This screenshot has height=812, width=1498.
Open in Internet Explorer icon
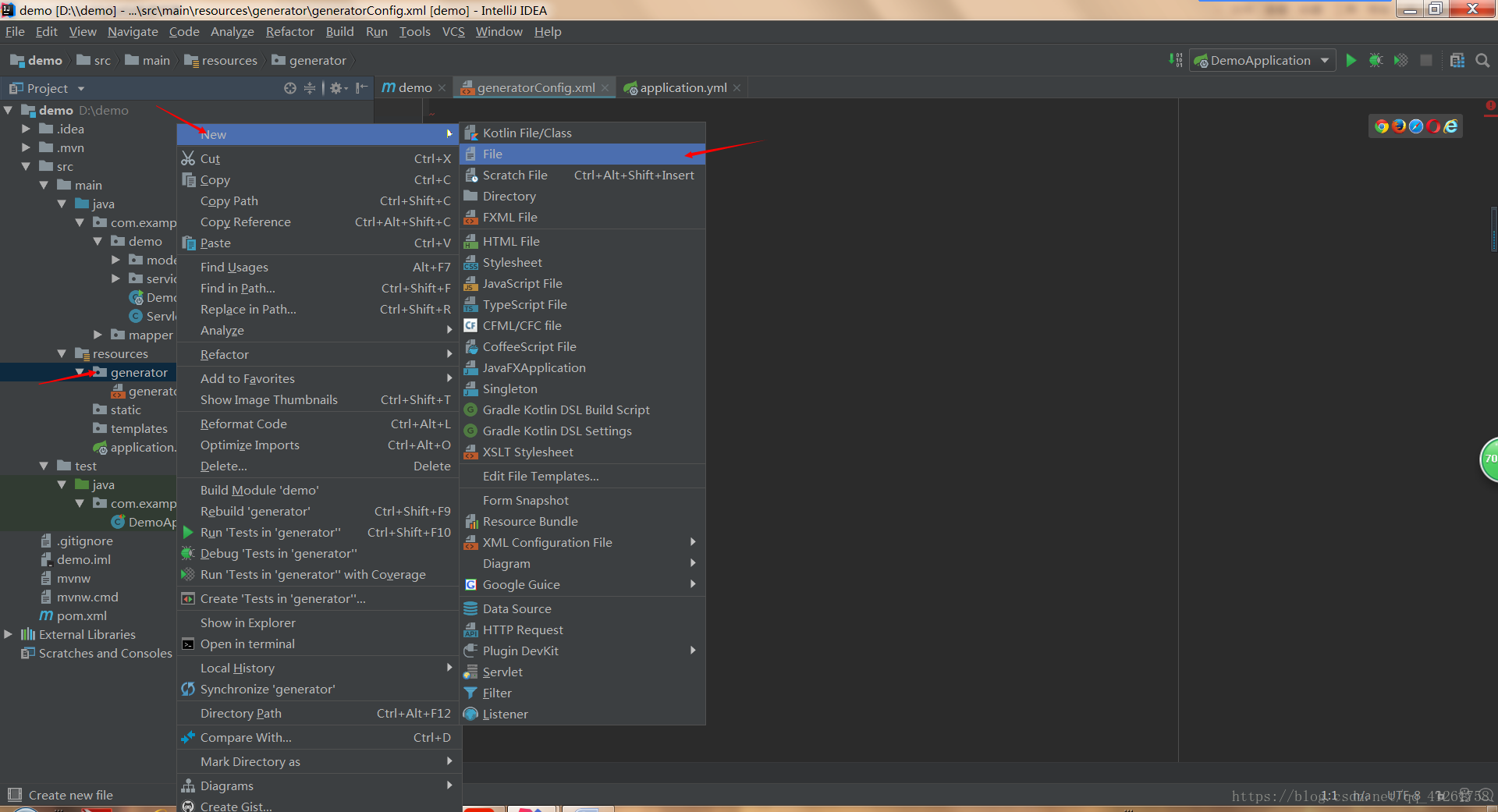(x=1450, y=126)
